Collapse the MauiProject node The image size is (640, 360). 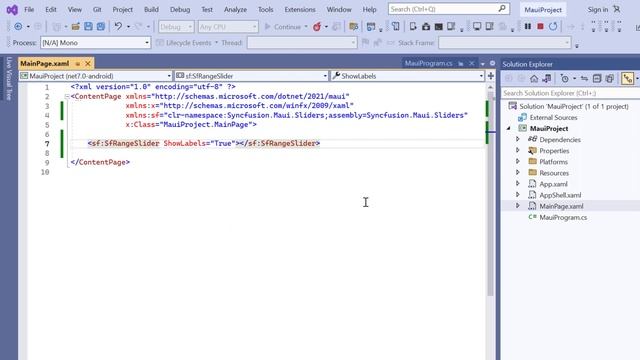pyautogui.click(x=509, y=129)
